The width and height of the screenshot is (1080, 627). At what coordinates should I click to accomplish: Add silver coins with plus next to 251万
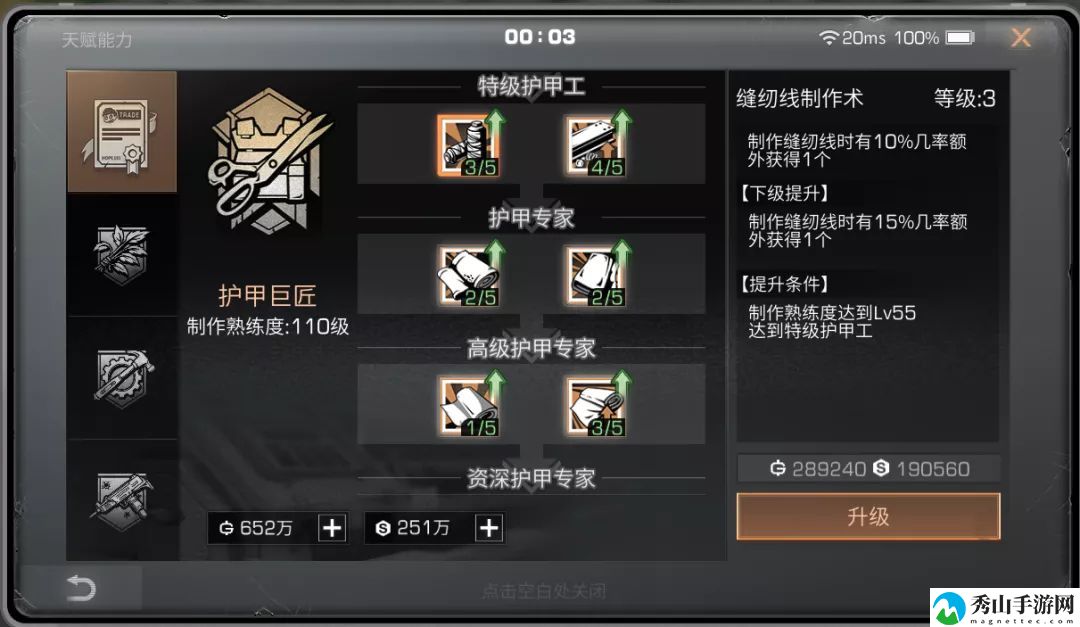[489, 528]
